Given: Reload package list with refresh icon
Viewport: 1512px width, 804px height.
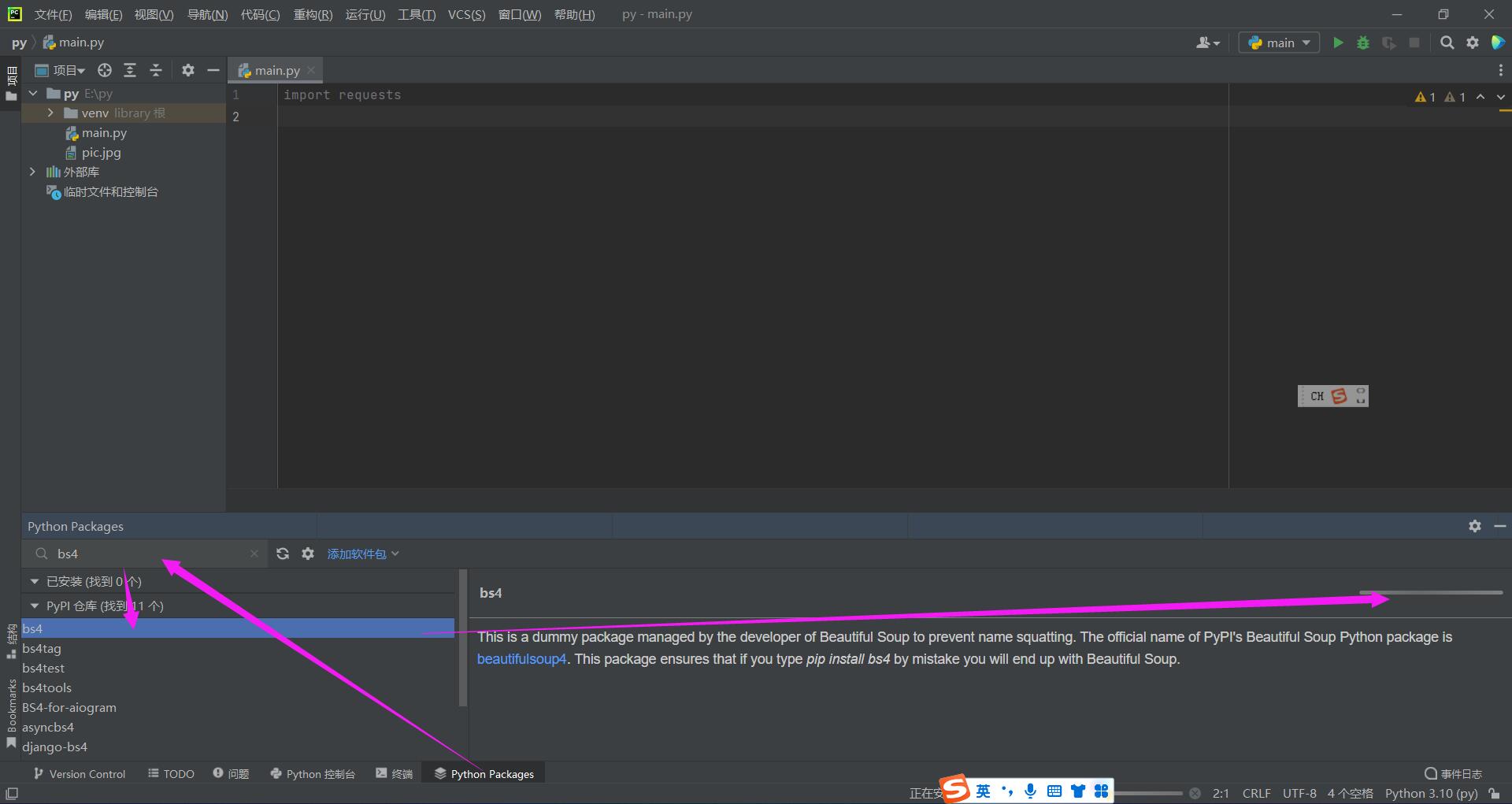Looking at the screenshot, I should pyautogui.click(x=283, y=554).
